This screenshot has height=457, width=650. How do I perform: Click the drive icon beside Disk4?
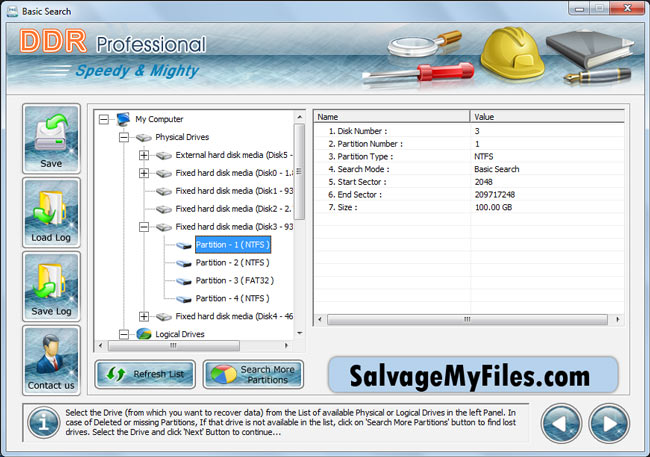pos(164,317)
